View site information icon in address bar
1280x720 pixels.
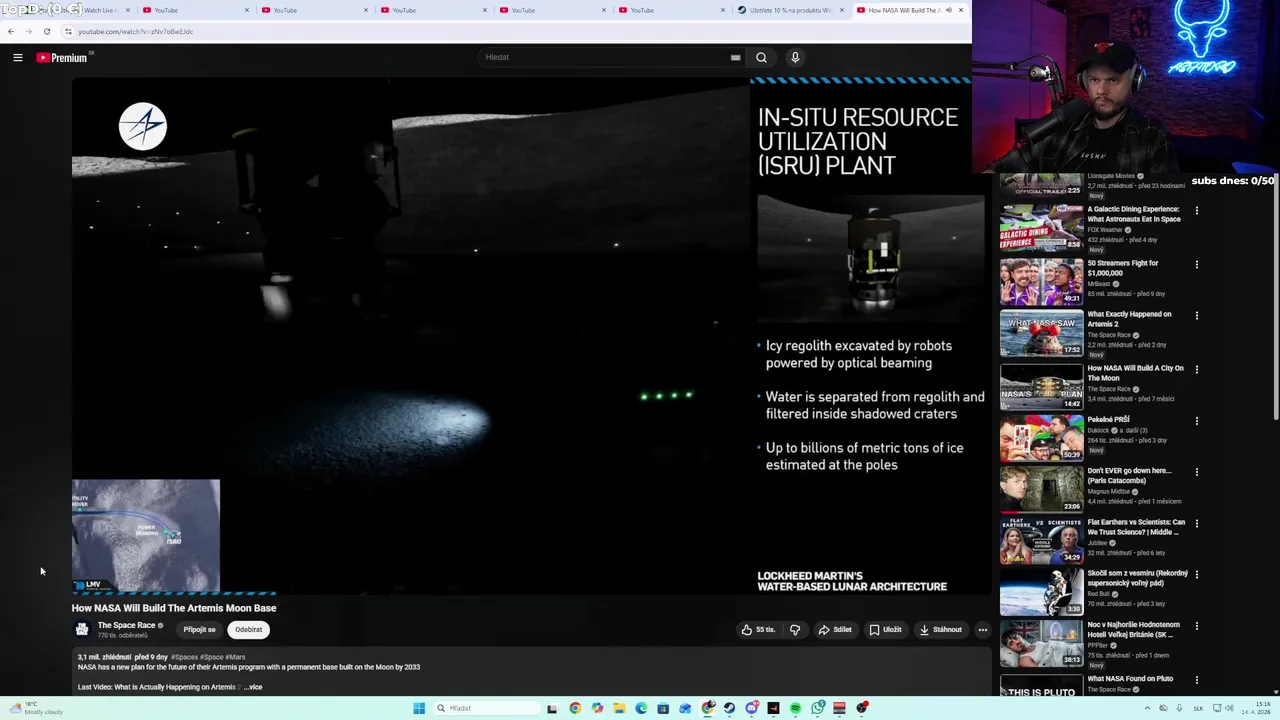pos(68,31)
